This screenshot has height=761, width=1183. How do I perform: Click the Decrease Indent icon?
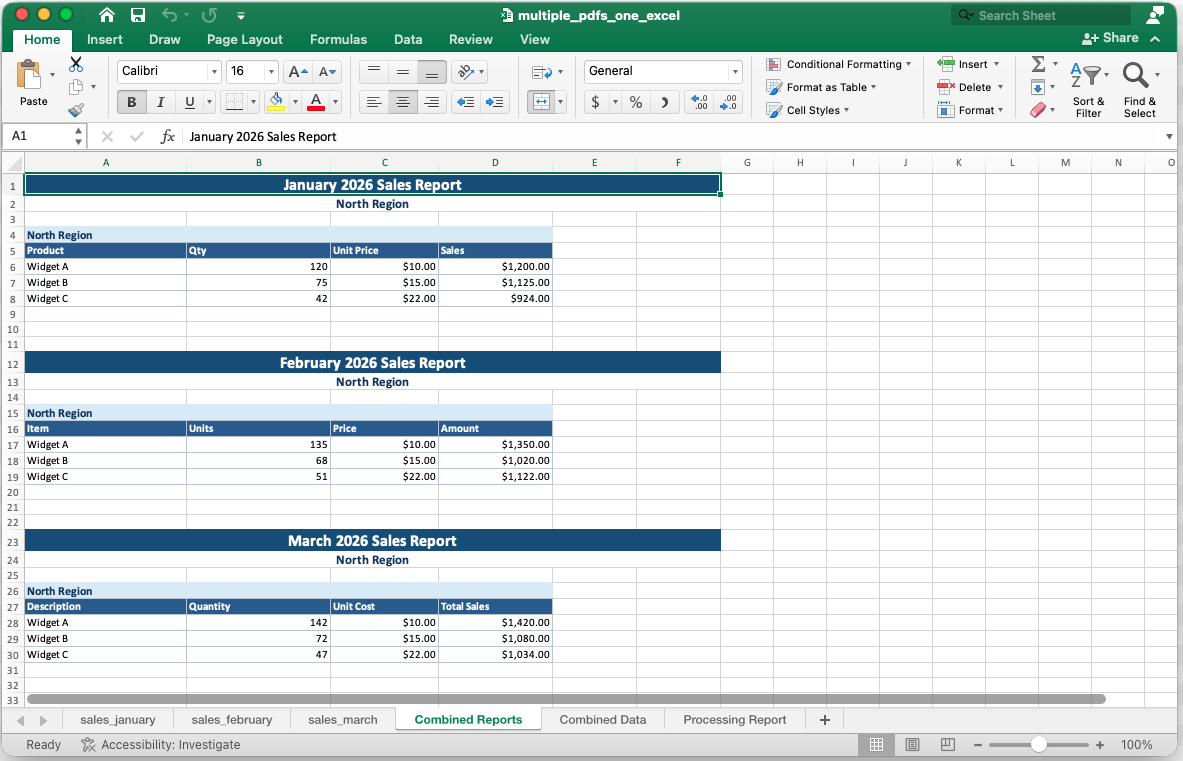466,102
